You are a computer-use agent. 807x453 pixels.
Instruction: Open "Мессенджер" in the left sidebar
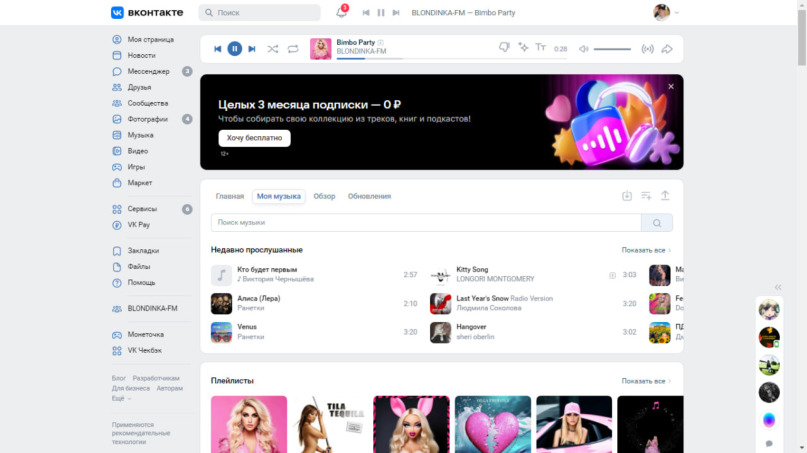tap(147, 71)
